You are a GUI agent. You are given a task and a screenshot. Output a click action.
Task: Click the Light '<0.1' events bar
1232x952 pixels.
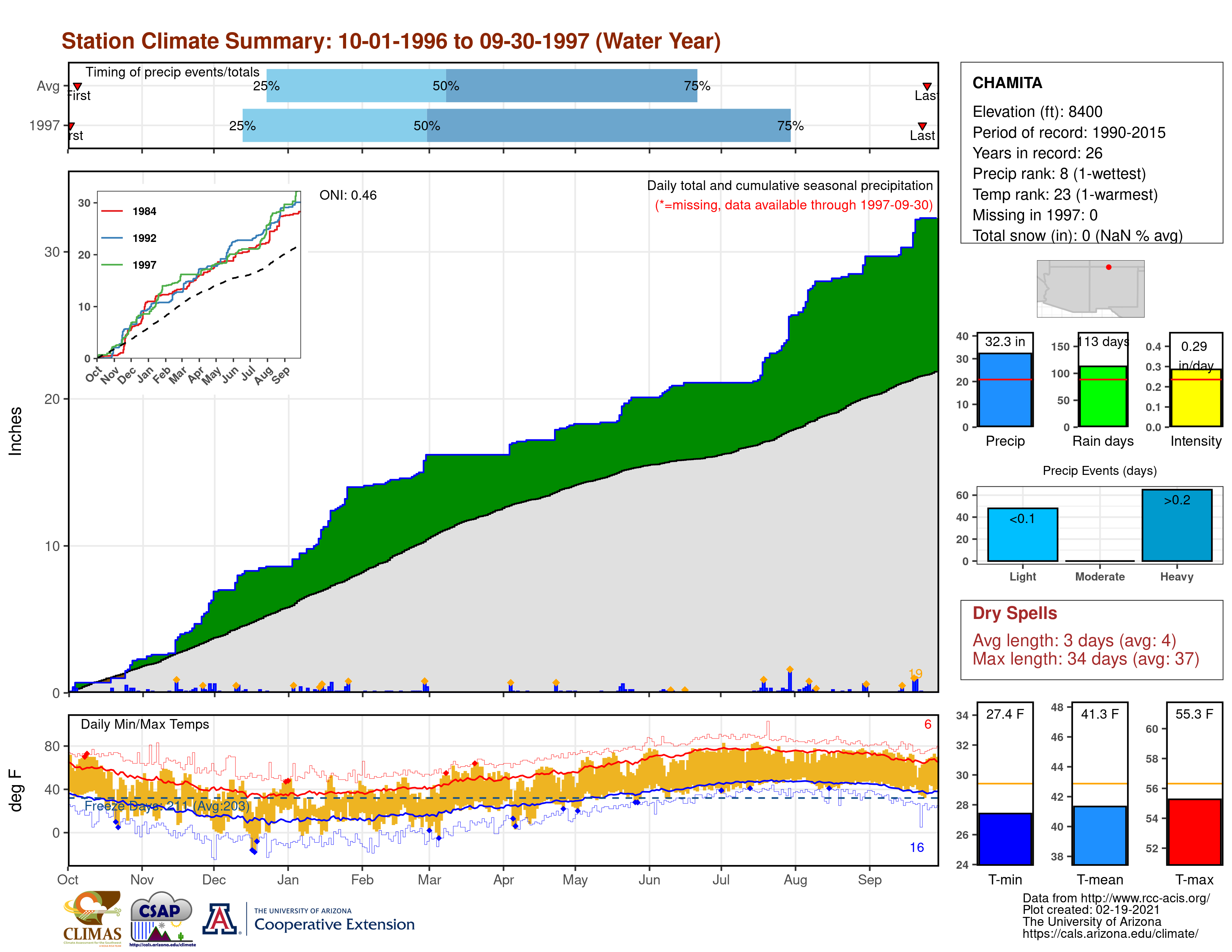pos(1022,535)
